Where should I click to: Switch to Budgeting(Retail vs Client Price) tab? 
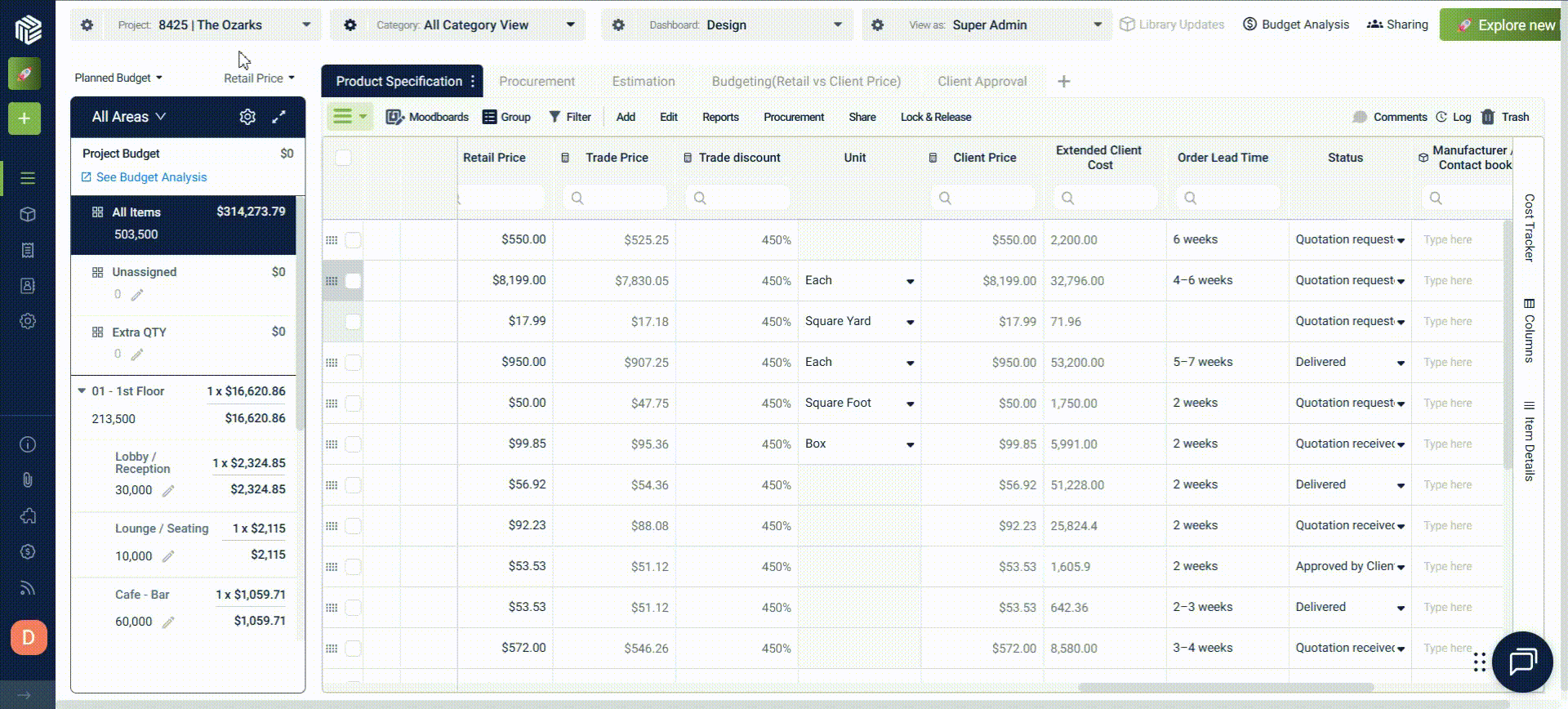806,81
